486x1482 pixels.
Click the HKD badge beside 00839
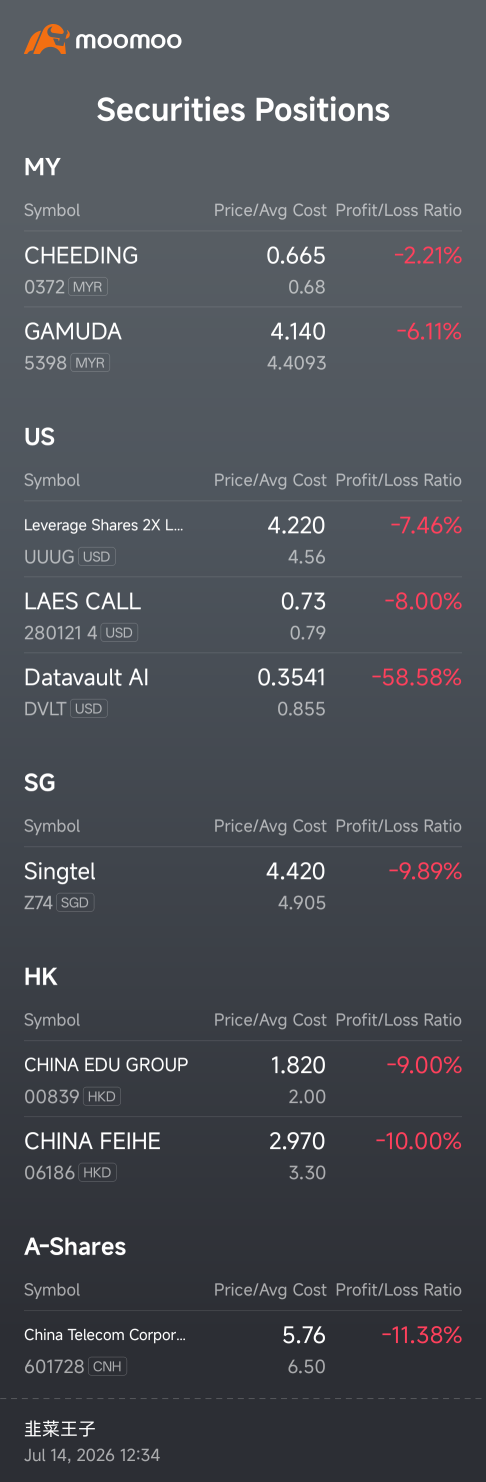(x=101, y=1097)
